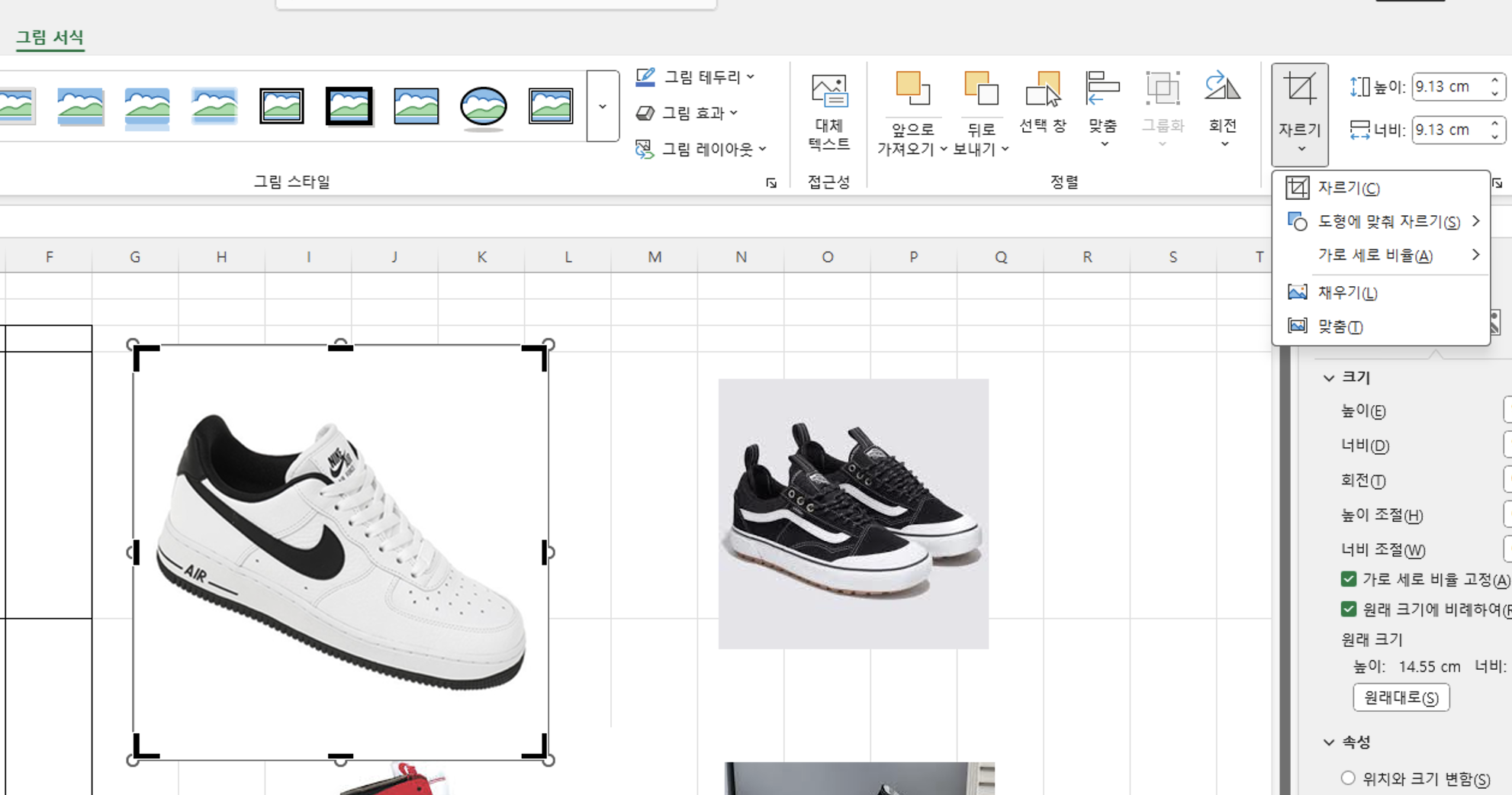This screenshot has height=795, width=1512.
Task: Collapse the 속성 section in format pane
Action: (1330, 742)
